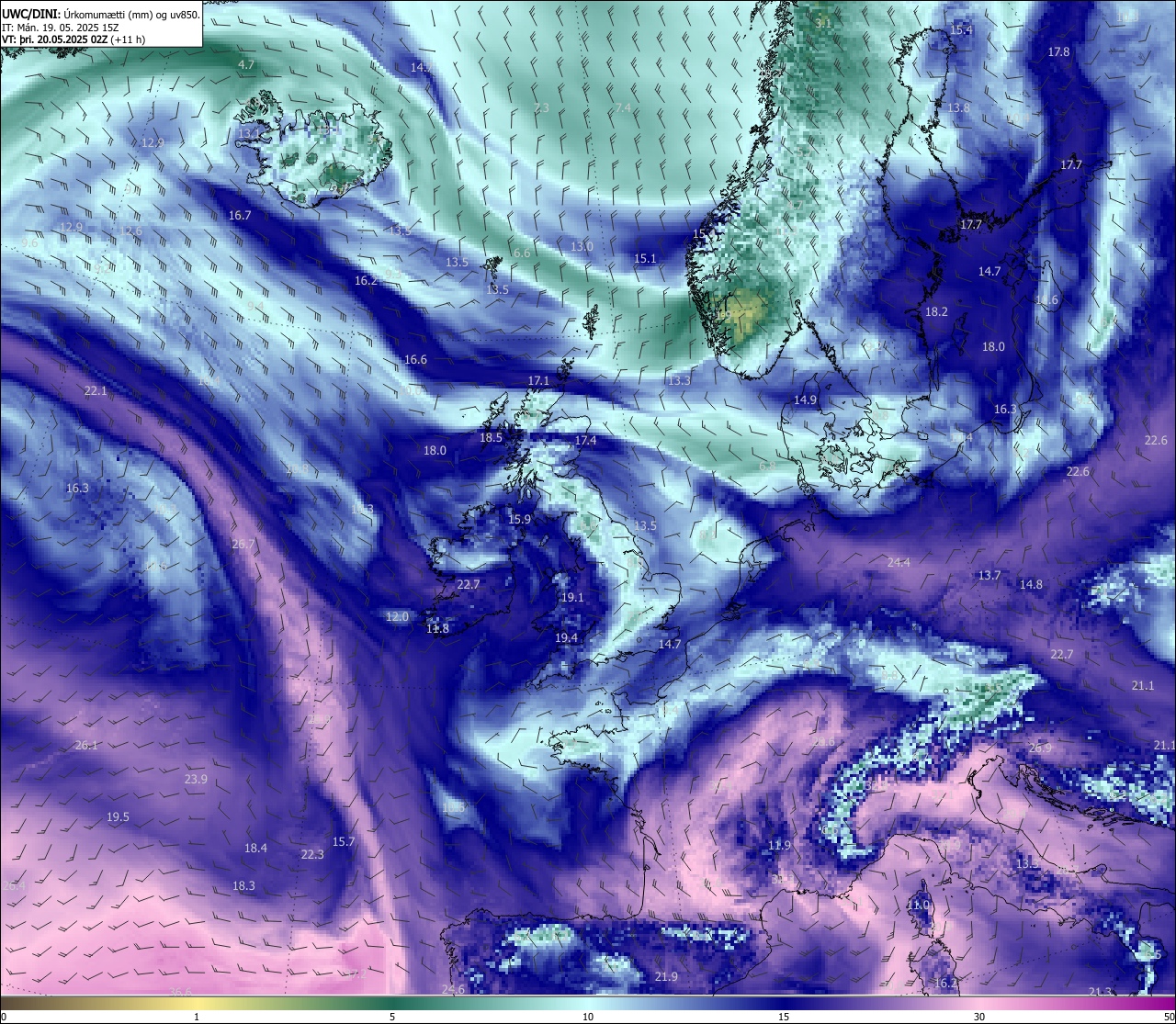This screenshot has height=1024, width=1176.
Task: Click the 7.4 value label
Action: 623,108
